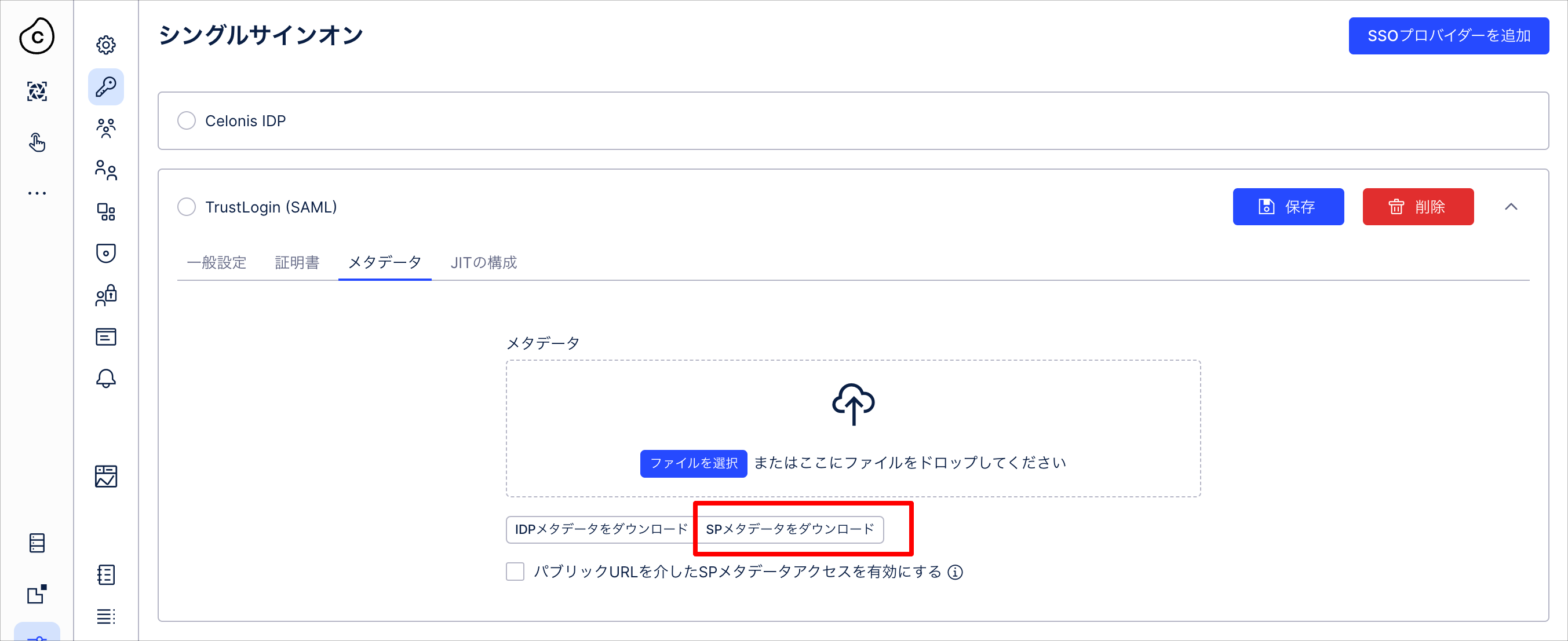
Task: Select the key single sign-on icon
Action: pos(106,86)
